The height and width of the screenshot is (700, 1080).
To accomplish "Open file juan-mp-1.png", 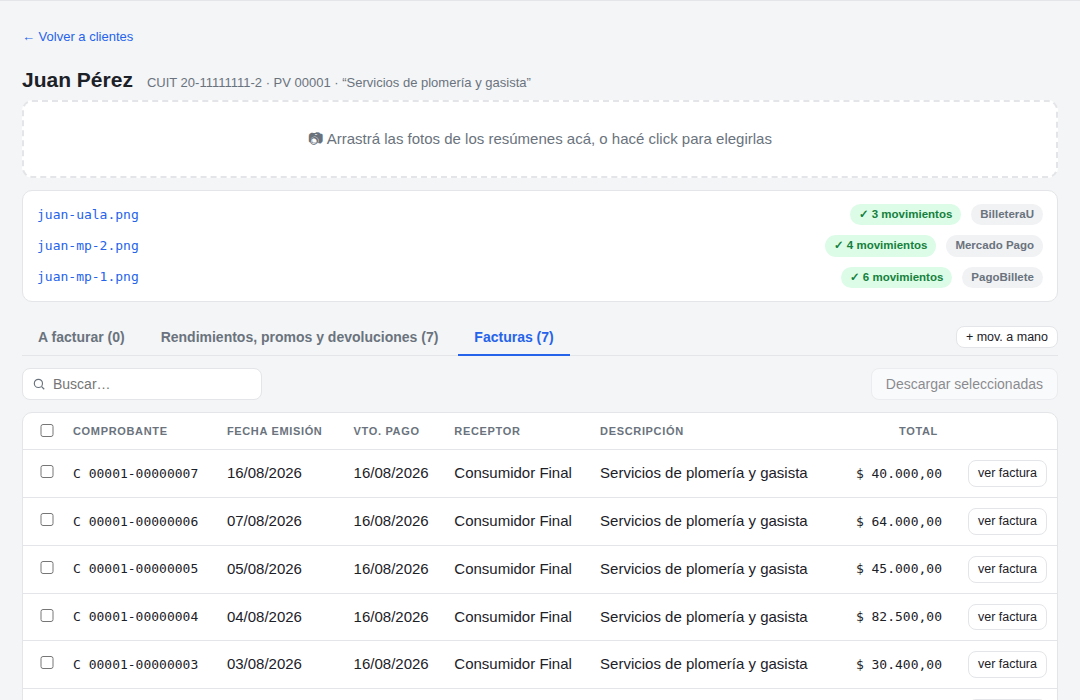I will [88, 277].
